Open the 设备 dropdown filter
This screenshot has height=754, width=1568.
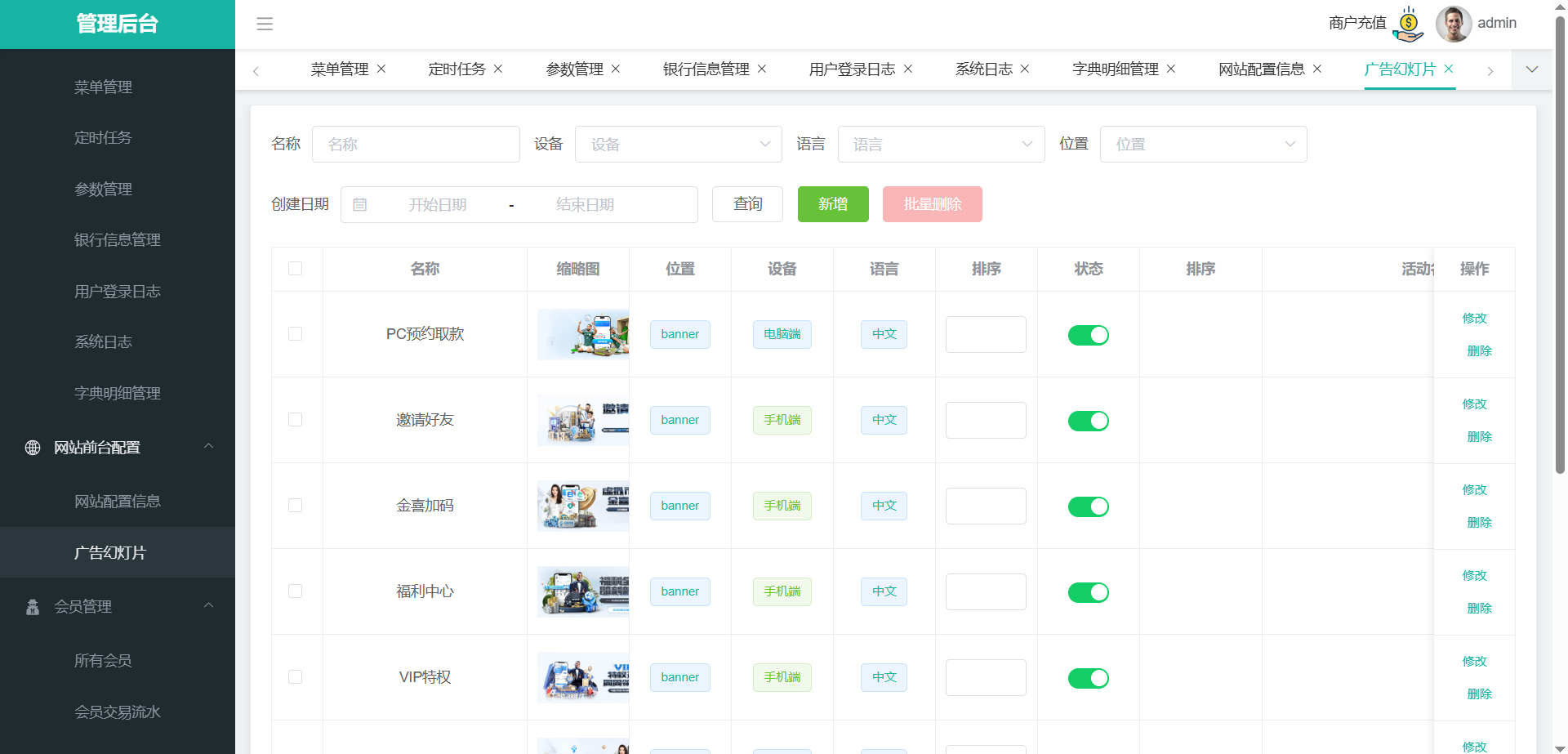tap(678, 145)
